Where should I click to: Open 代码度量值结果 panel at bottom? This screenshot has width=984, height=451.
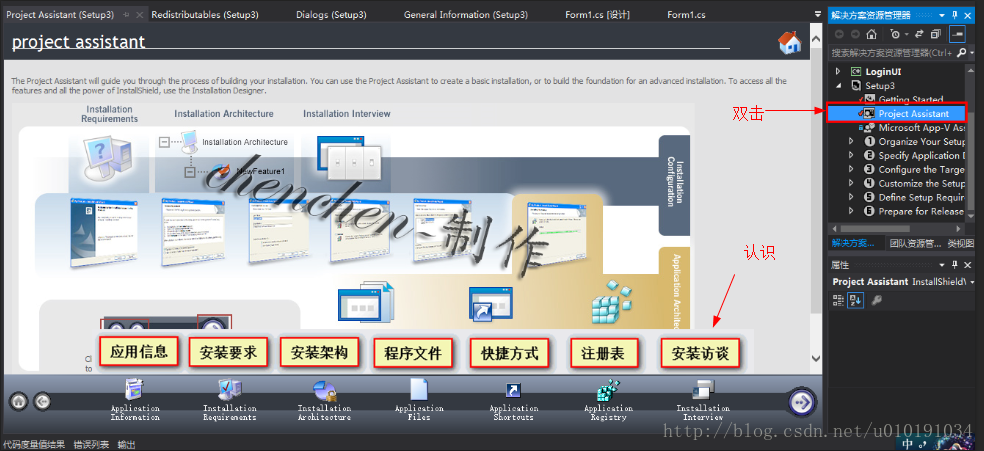33,445
